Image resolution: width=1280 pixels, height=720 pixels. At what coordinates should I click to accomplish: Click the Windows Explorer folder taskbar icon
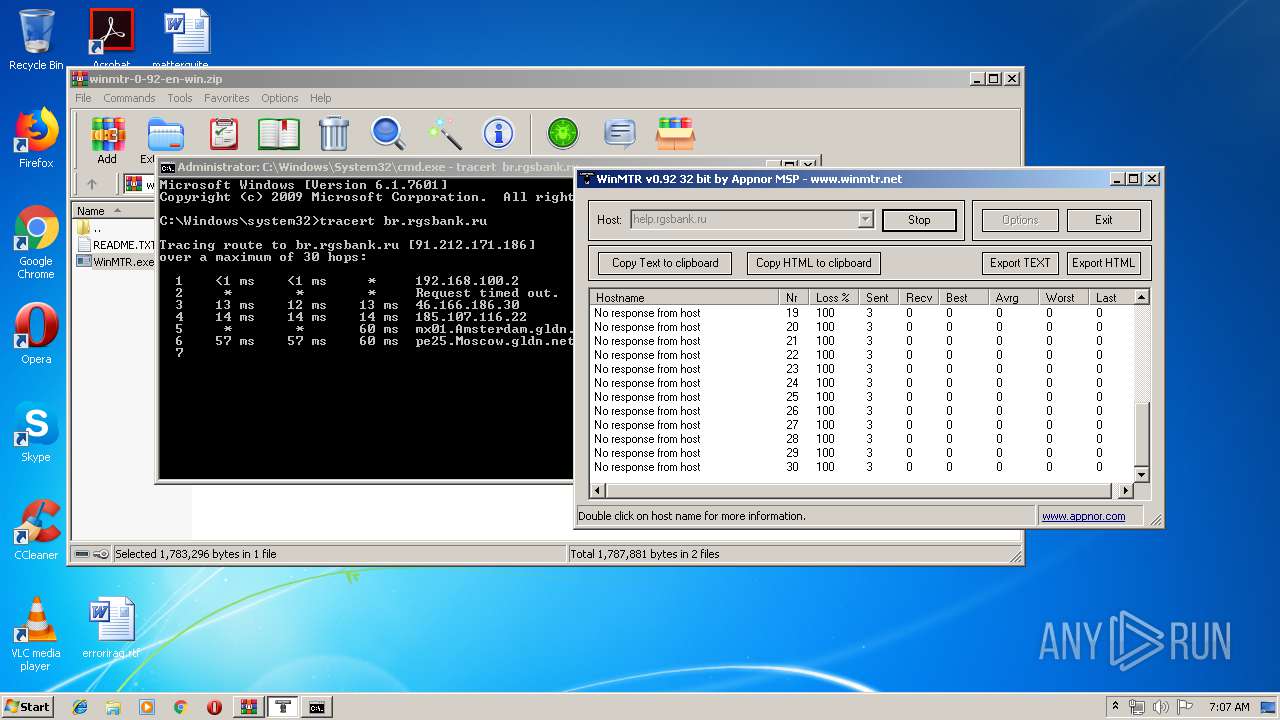tap(113, 707)
